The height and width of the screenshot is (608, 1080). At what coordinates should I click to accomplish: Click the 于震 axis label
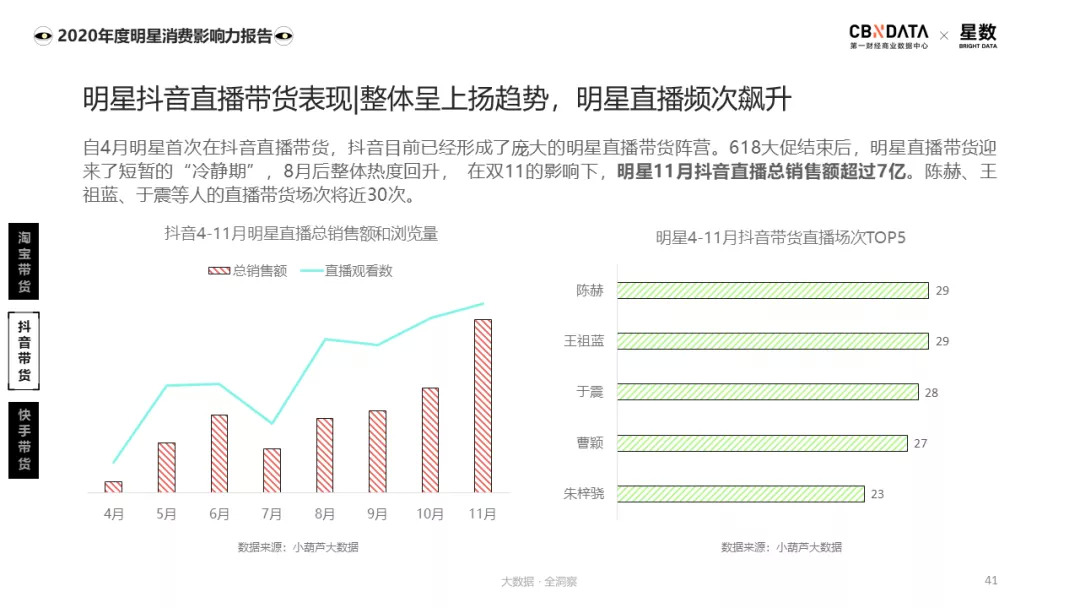click(x=590, y=392)
